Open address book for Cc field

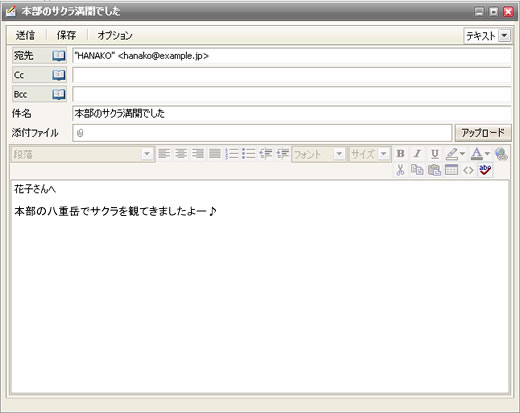pos(59,75)
